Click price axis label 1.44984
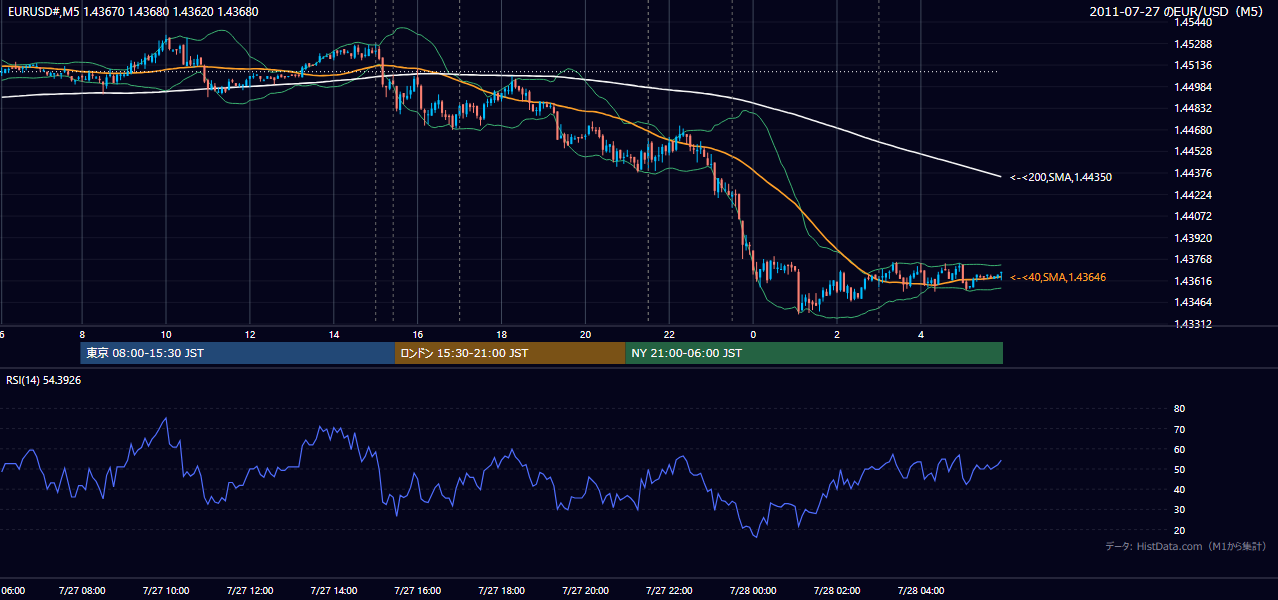 [x=1194, y=87]
